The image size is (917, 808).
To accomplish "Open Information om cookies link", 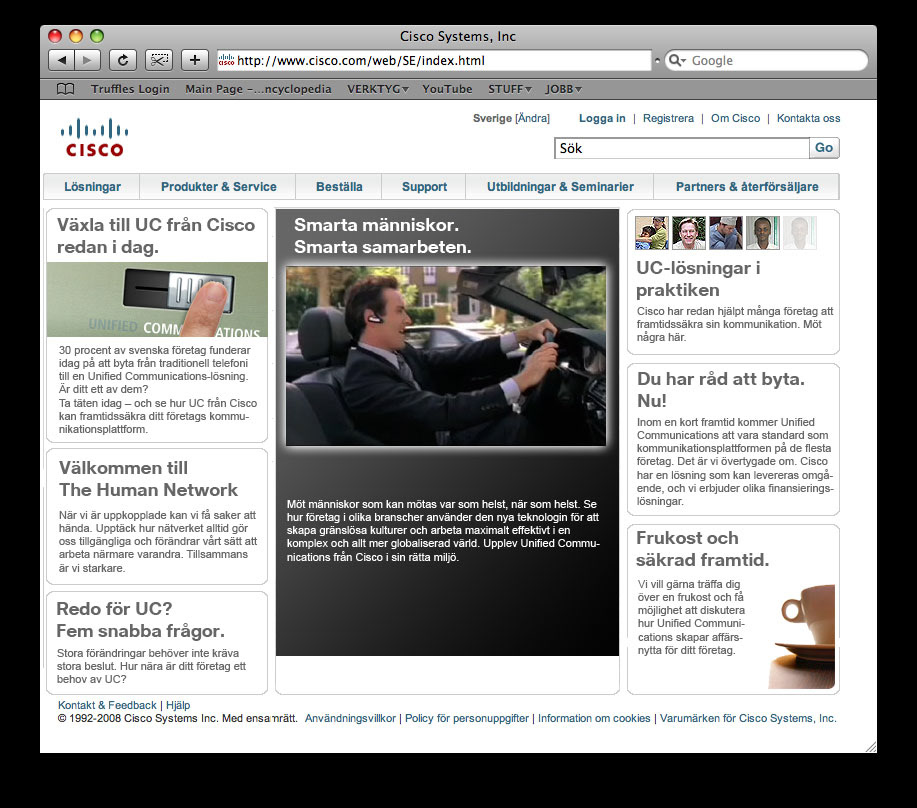I will (x=594, y=718).
